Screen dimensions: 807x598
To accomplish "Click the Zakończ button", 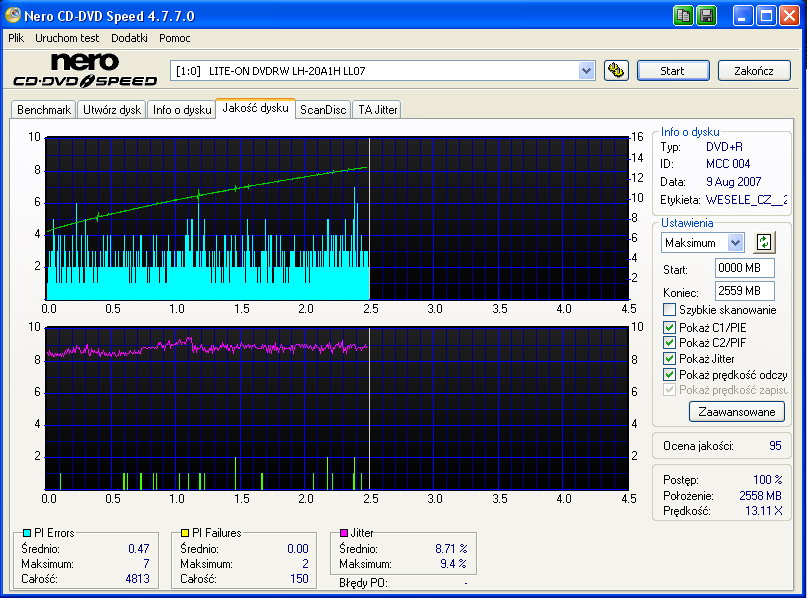I will tap(754, 71).
